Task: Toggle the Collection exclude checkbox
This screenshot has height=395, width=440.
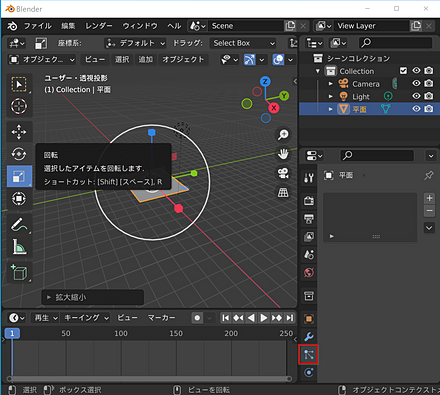Action: tap(403, 71)
